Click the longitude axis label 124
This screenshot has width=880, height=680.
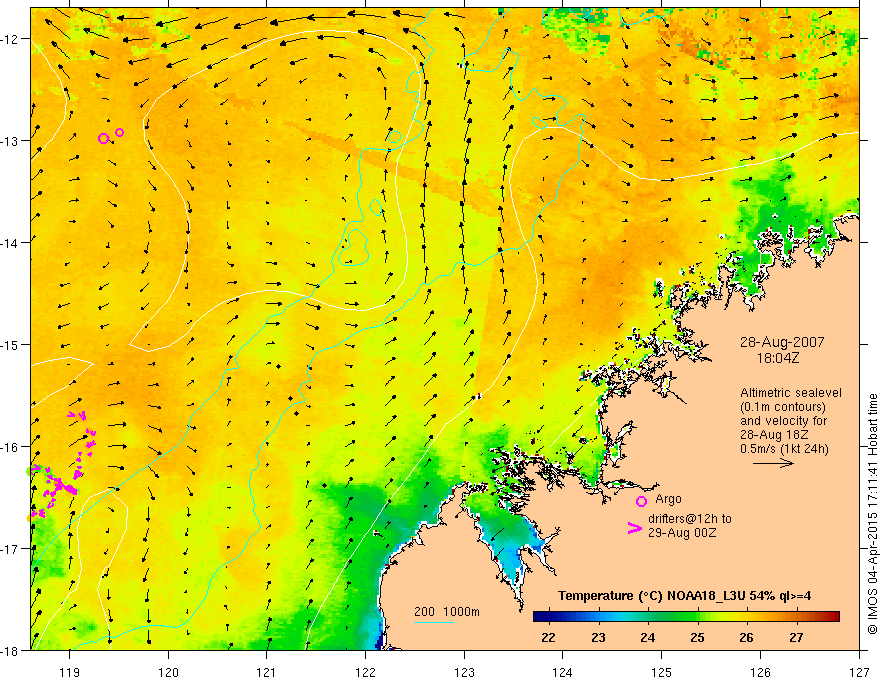tap(562, 672)
